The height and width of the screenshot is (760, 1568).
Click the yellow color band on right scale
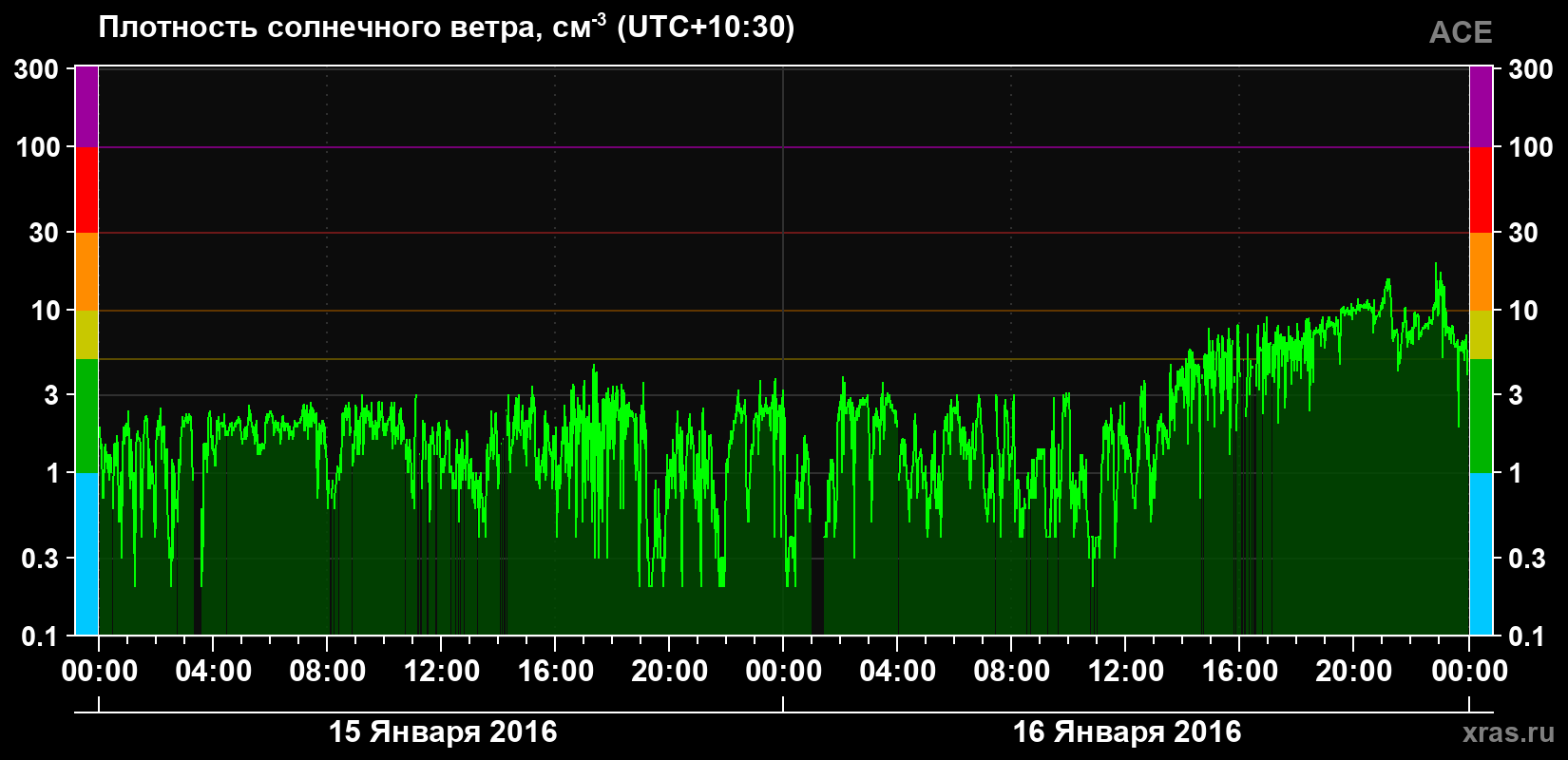click(x=1481, y=334)
